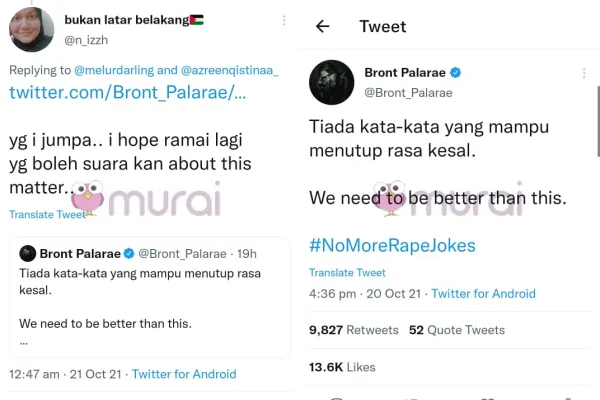Click Twitter for Android under the 12:47 am tweet

(x=184, y=374)
